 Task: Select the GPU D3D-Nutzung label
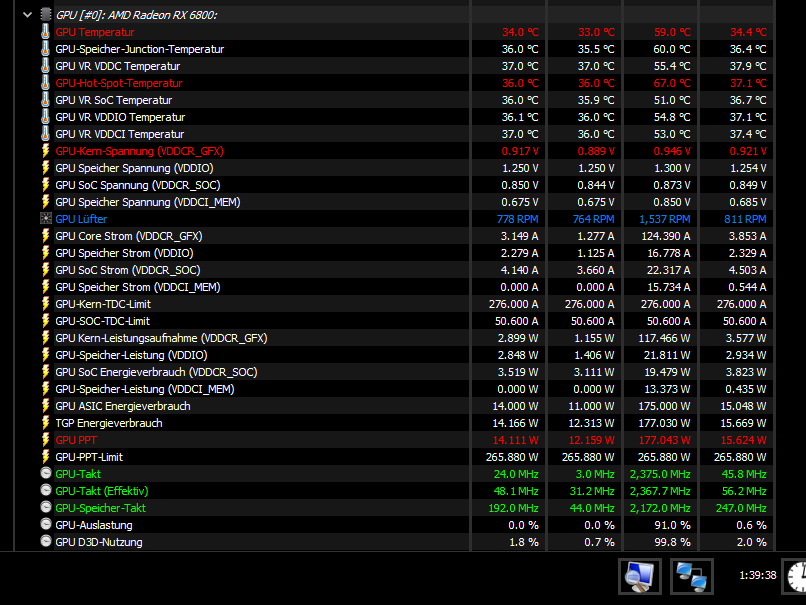pyautogui.click(x=99, y=542)
